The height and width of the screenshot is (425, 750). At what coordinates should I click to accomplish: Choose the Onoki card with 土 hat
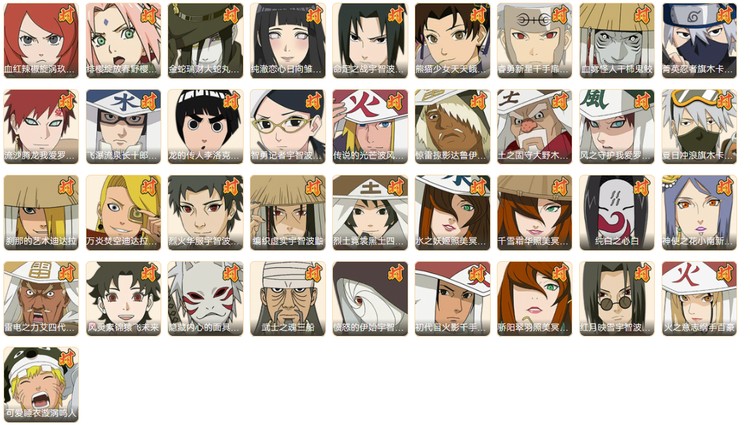[535, 126]
